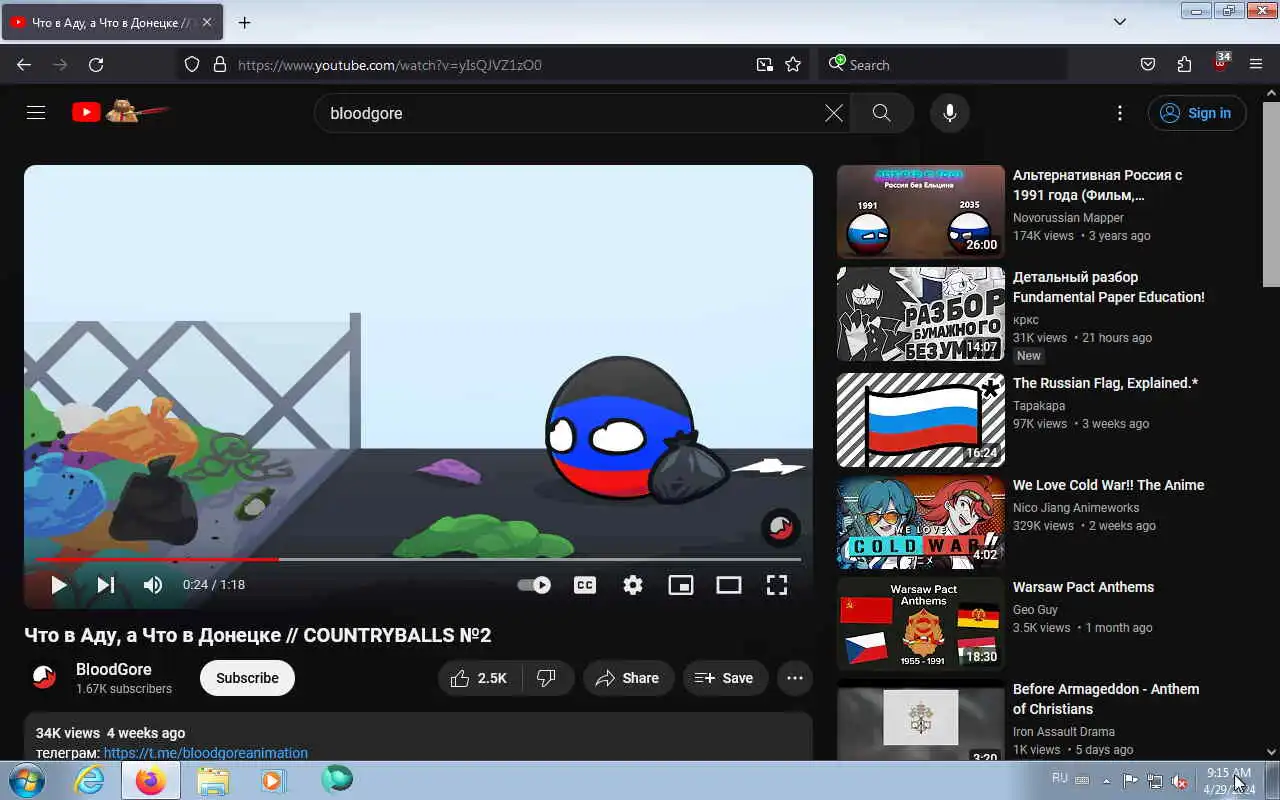
Task: Toggle closed captions in player
Action: [x=585, y=585]
